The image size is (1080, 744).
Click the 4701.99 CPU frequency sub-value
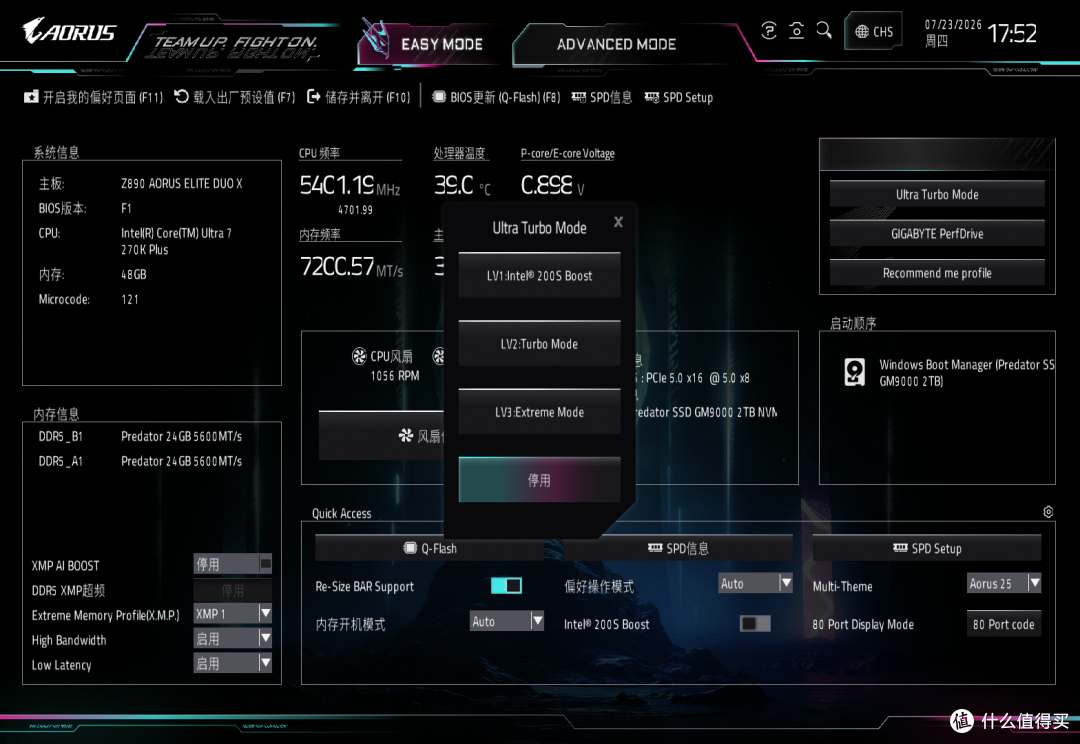click(355, 209)
